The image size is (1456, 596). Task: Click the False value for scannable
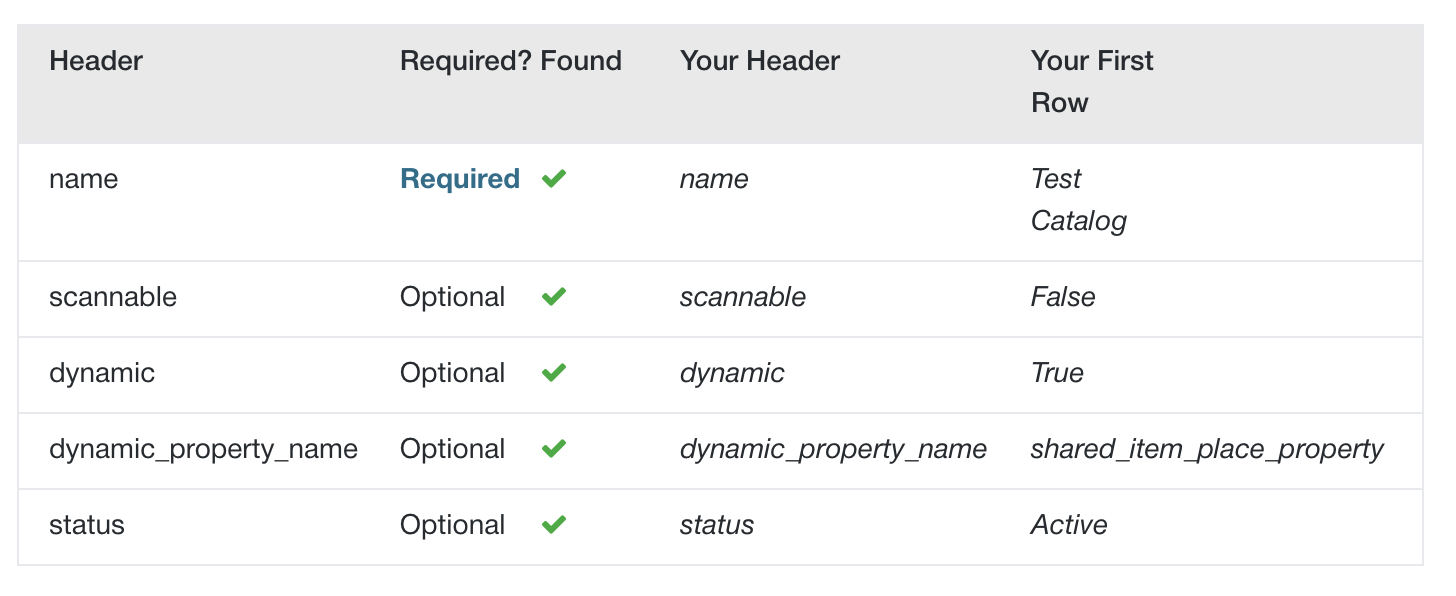pos(1063,297)
